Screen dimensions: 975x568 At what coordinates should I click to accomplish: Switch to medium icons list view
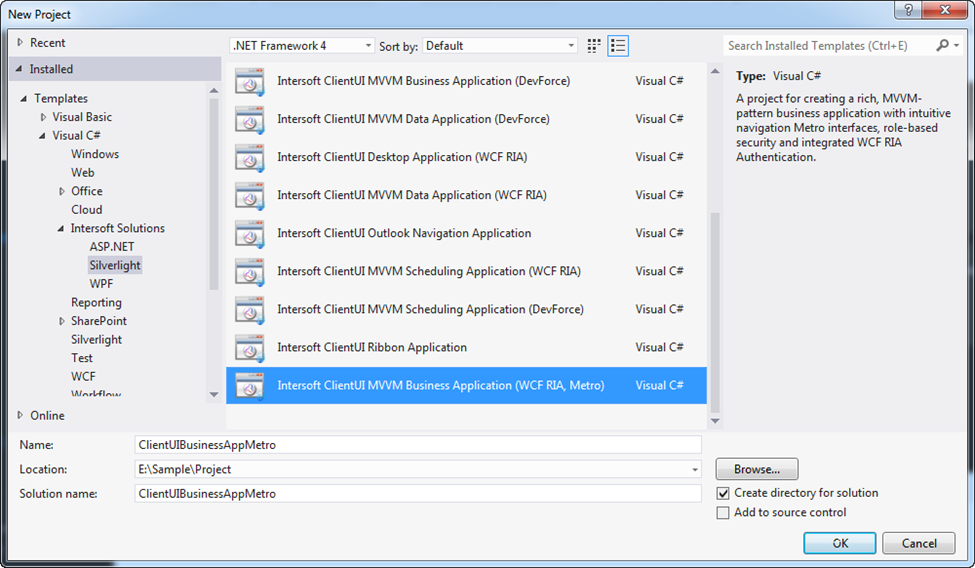[x=618, y=45]
